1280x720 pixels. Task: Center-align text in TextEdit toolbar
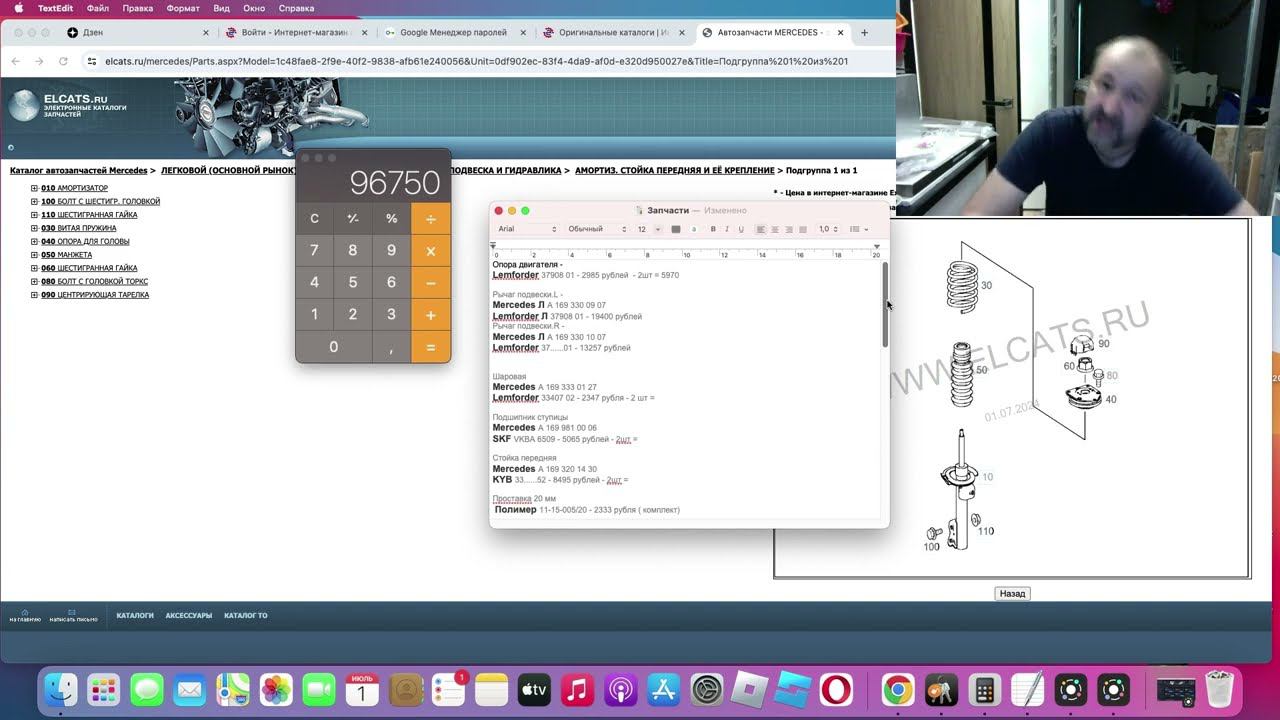click(x=774, y=229)
